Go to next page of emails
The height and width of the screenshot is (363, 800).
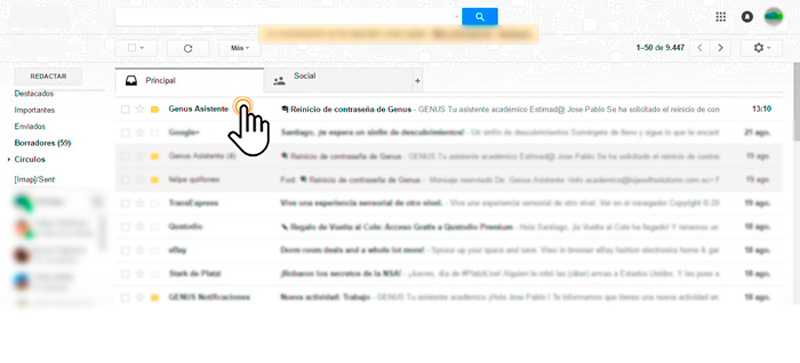coord(720,48)
